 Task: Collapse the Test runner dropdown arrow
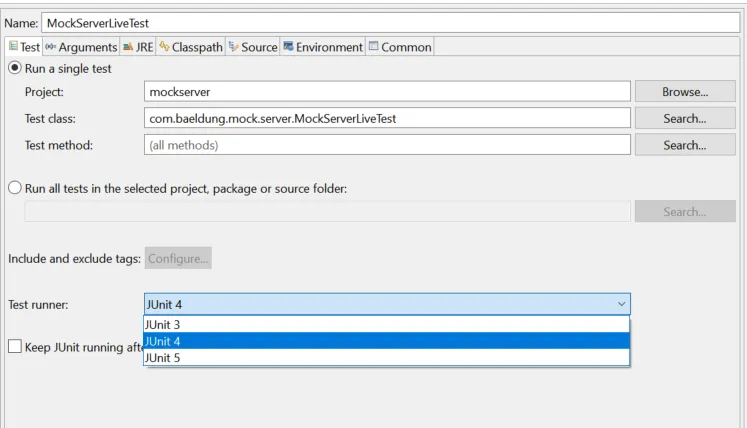coord(621,304)
